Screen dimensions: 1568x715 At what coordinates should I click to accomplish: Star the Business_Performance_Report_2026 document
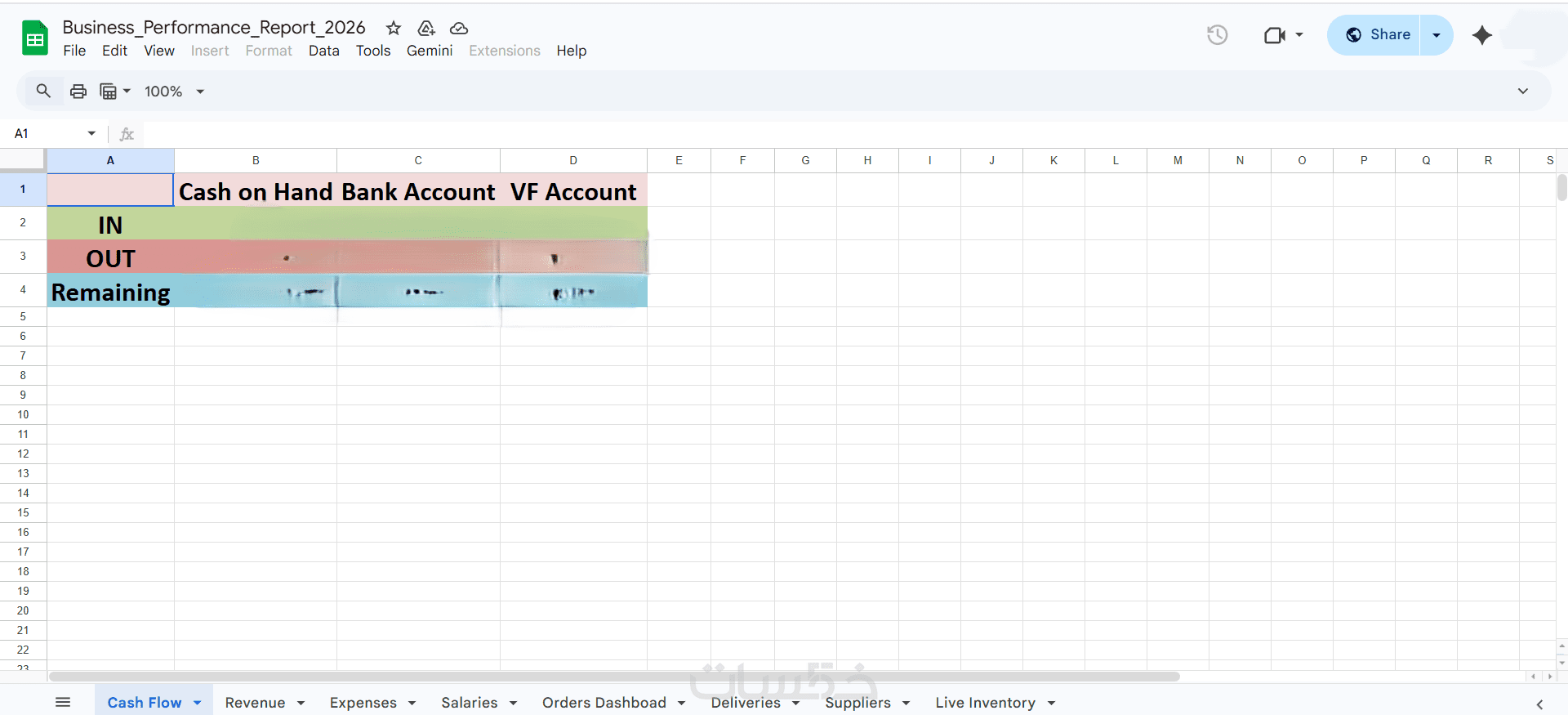[394, 28]
